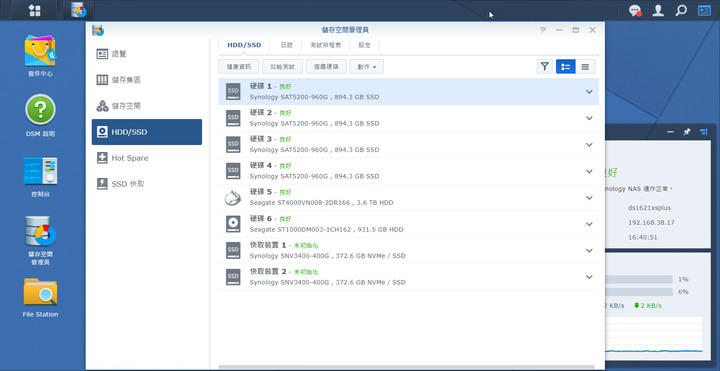Click the 6% usage bar in widget

(639, 292)
